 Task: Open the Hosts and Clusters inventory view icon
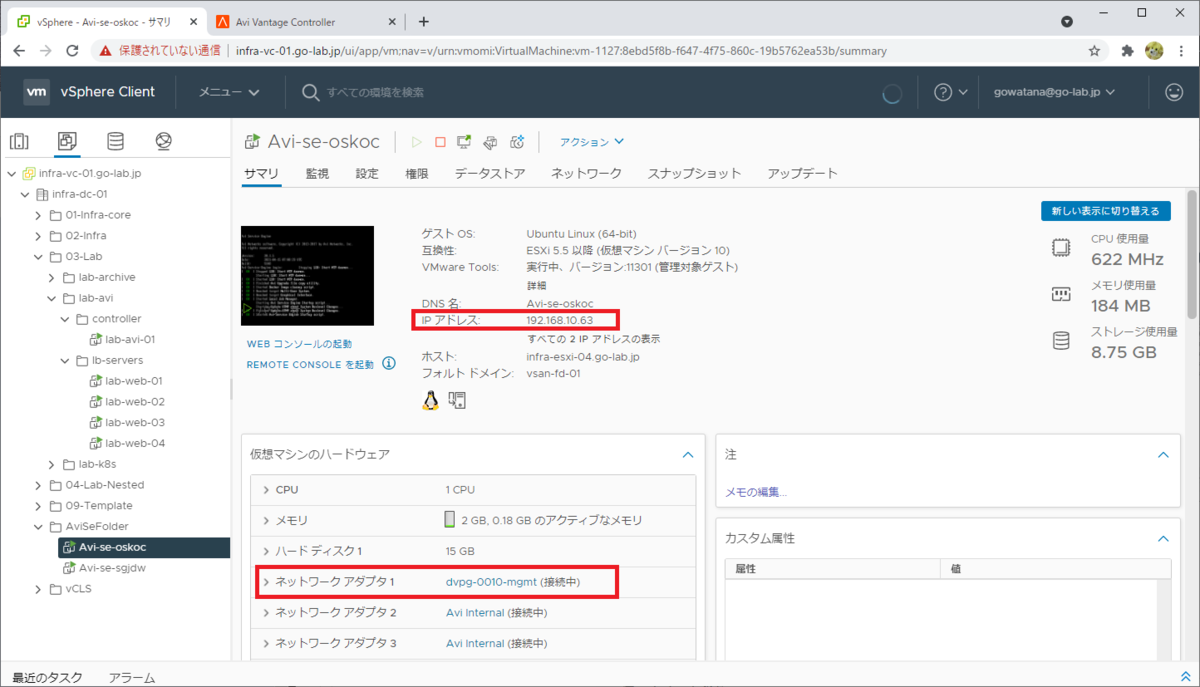point(19,141)
